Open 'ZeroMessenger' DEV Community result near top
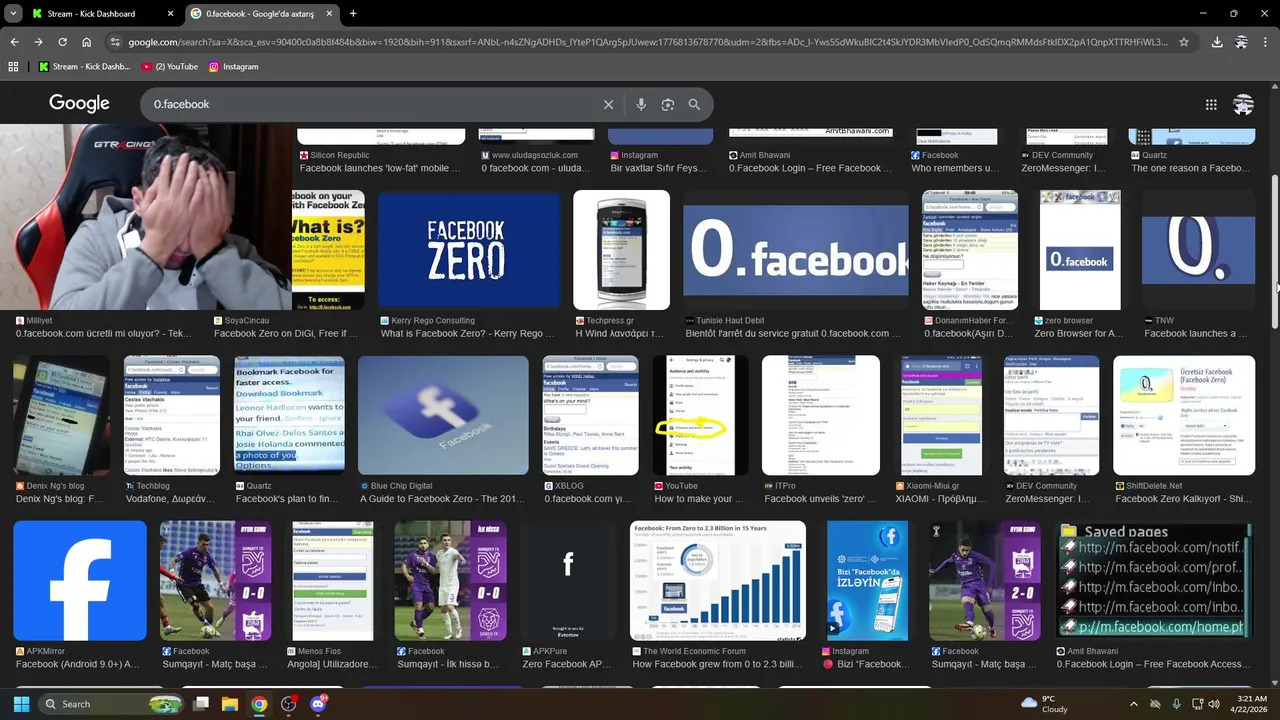This screenshot has height=720, width=1280. coord(1063,168)
